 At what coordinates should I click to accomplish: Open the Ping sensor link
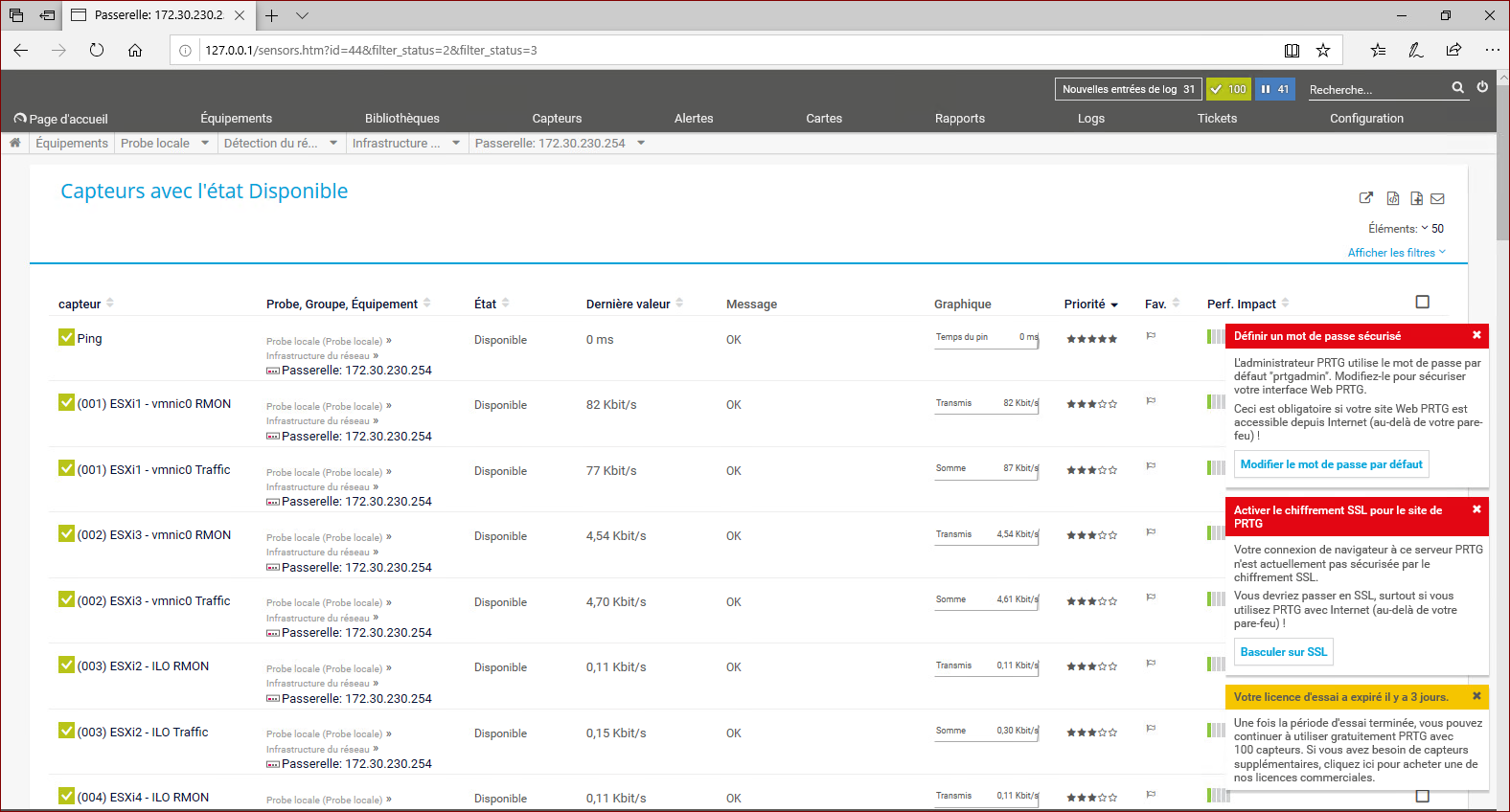(x=89, y=338)
